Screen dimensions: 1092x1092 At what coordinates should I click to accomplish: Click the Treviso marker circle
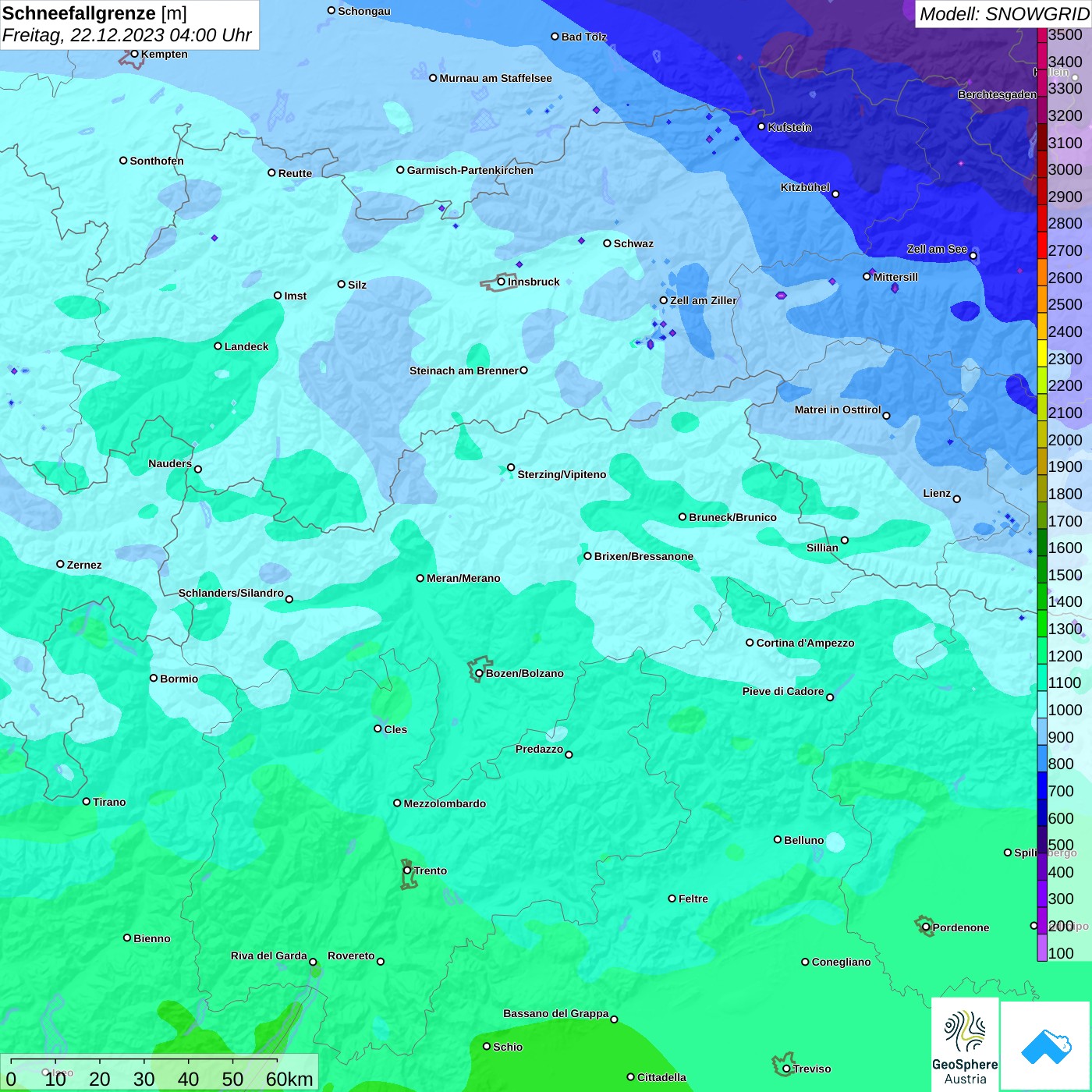click(787, 1069)
